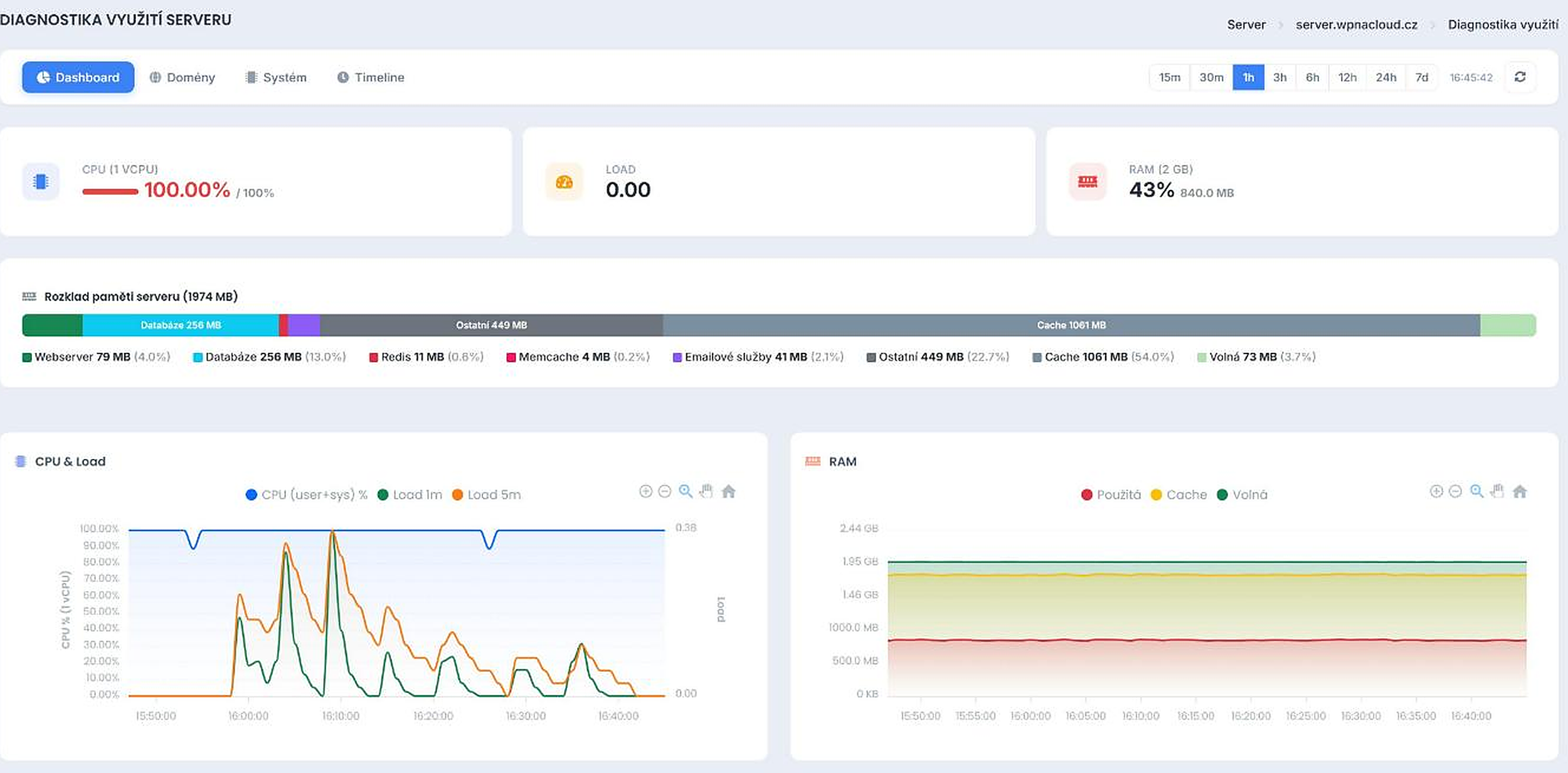1568x773 pixels.
Task: Click the Load 5m peak at 16:10:00
Action: click(332, 532)
